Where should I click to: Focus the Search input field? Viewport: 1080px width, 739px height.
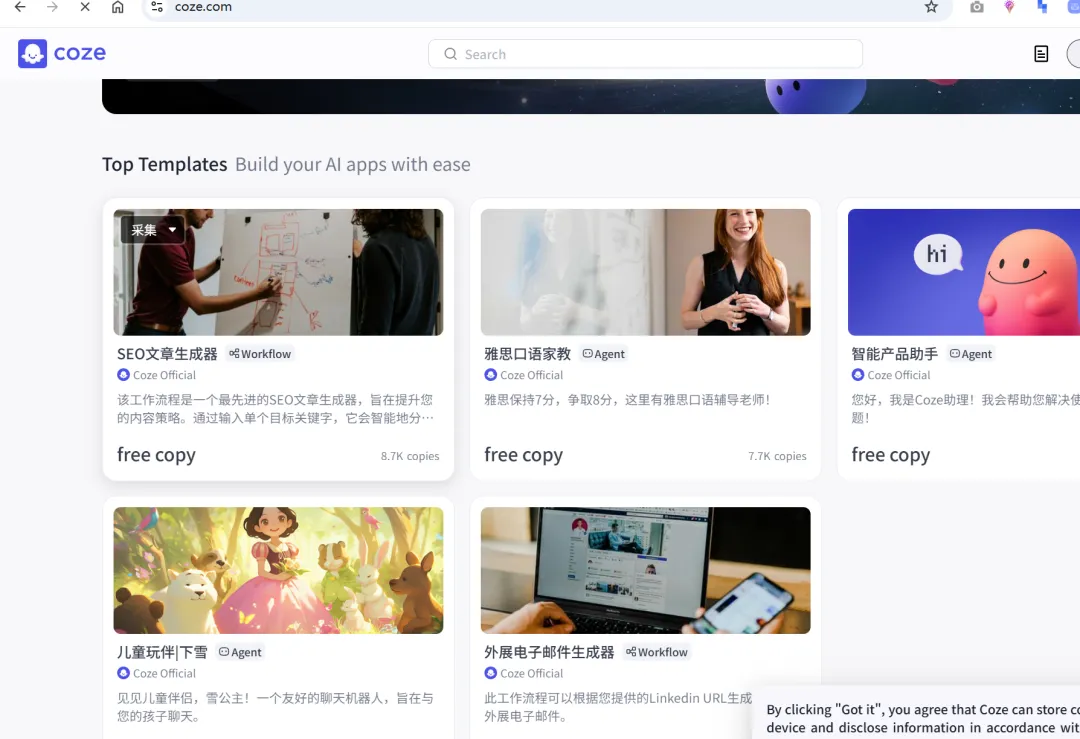coord(645,54)
